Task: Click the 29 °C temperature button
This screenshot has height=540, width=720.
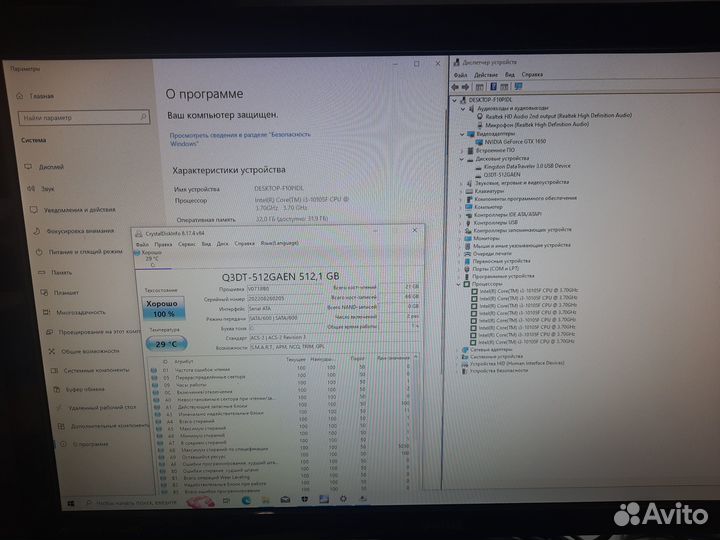Action: (x=166, y=344)
